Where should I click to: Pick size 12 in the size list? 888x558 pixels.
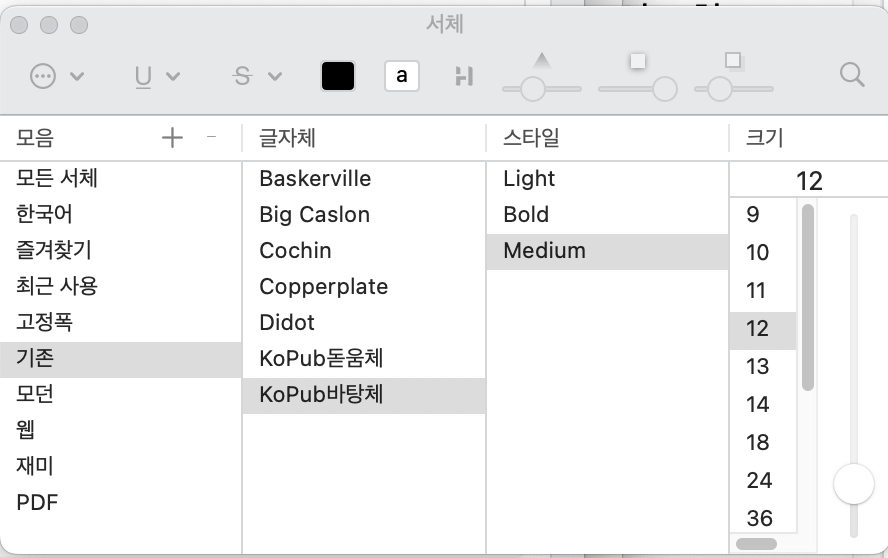[x=763, y=329]
